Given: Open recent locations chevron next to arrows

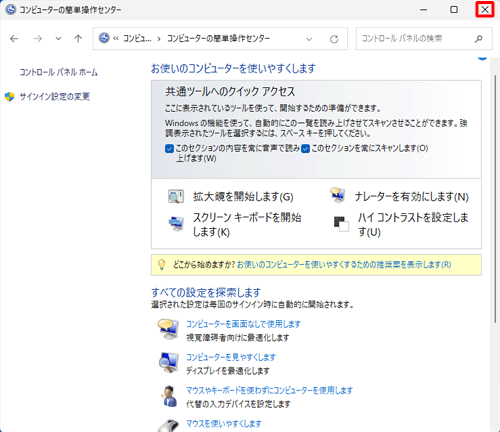Looking at the screenshot, I should pos(58,39).
